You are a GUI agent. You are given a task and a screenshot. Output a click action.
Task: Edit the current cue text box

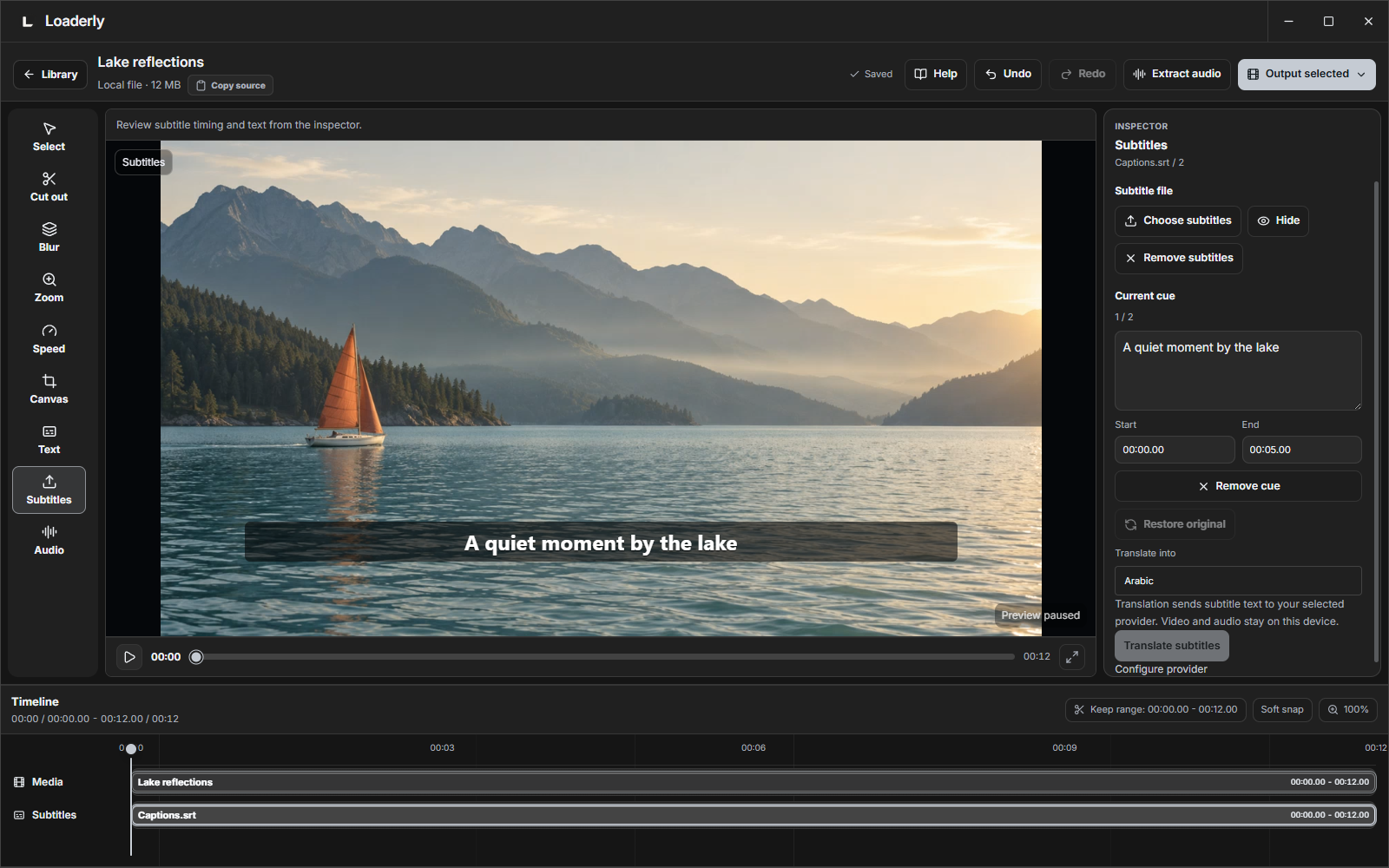pos(1238,371)
